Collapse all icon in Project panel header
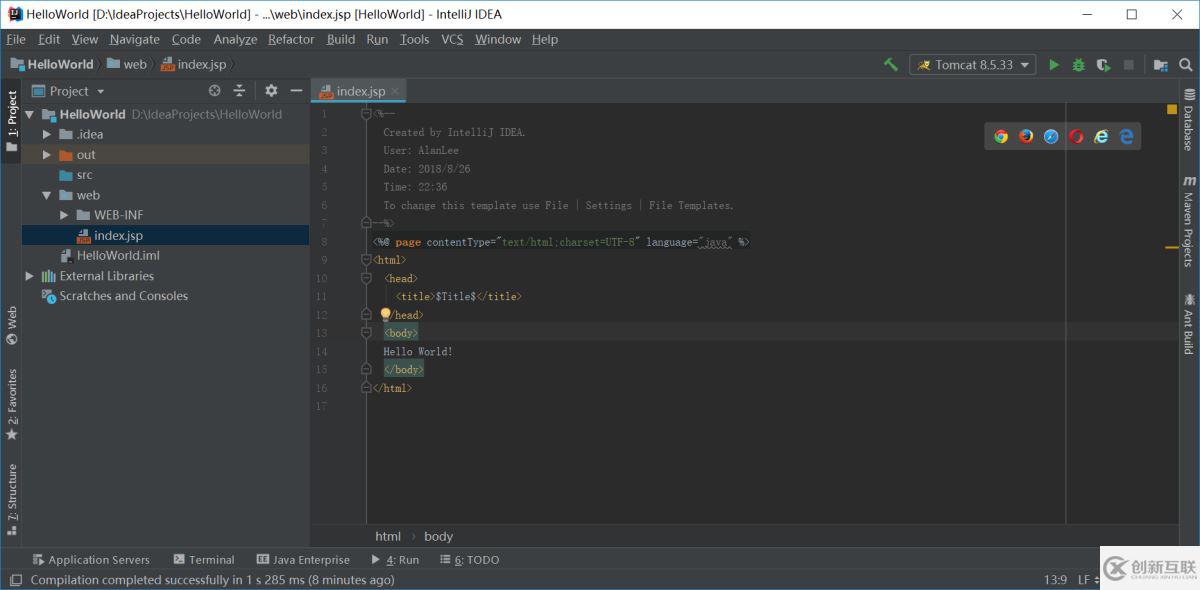 [x=239, y=90]
